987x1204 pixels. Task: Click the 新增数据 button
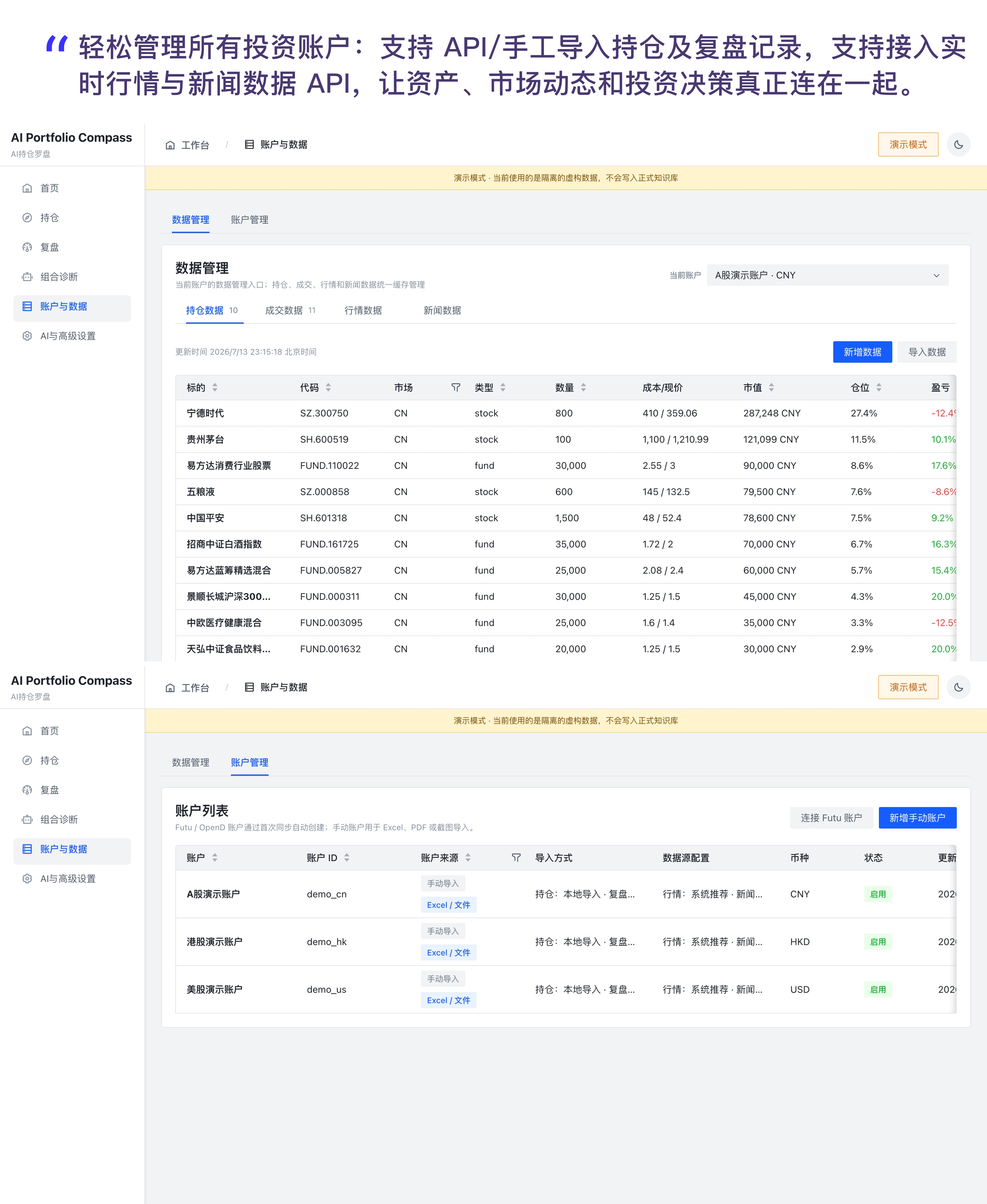[x=862, y=352]
